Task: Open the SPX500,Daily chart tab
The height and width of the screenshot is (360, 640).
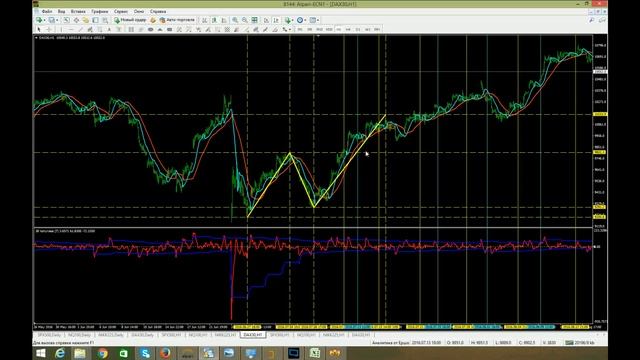Action: tap(49, 335)
